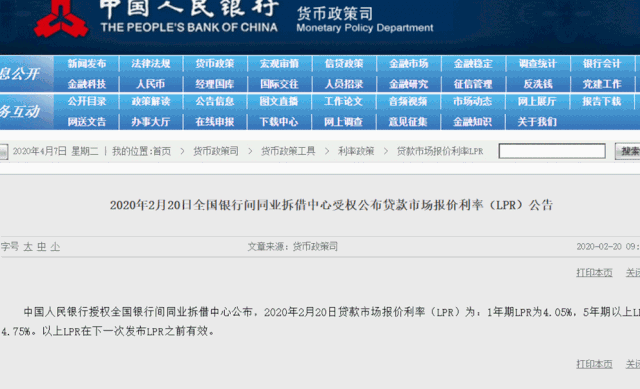Go to 办事大厅
This screenshot has height=389, width=640.
click(x=151, y=122)
